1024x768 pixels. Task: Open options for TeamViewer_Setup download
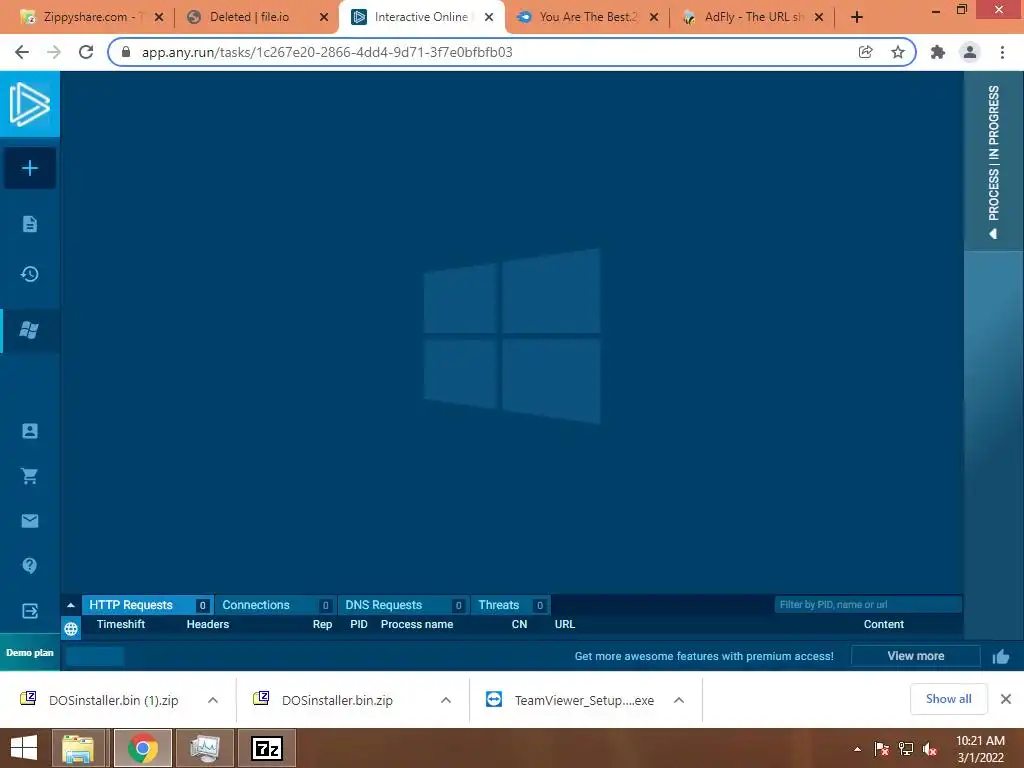679,700
